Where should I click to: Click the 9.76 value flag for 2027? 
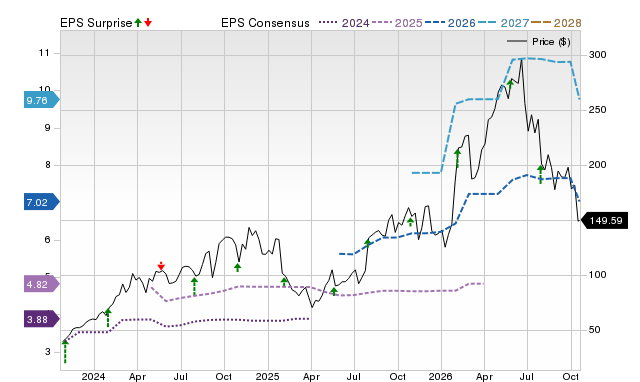[x=42, y=100]
